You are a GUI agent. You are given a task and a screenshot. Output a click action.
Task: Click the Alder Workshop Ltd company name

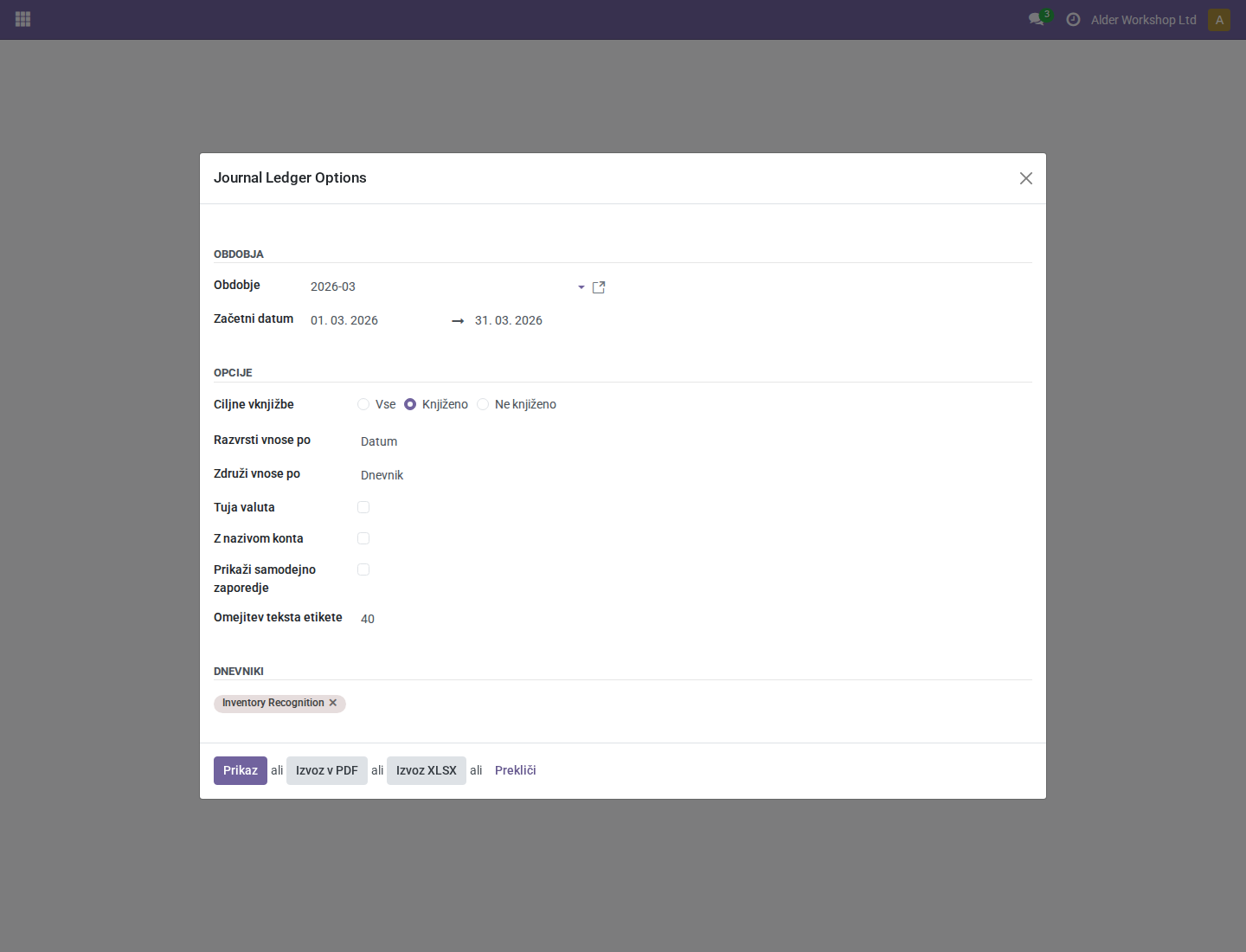coord(1144,20)
